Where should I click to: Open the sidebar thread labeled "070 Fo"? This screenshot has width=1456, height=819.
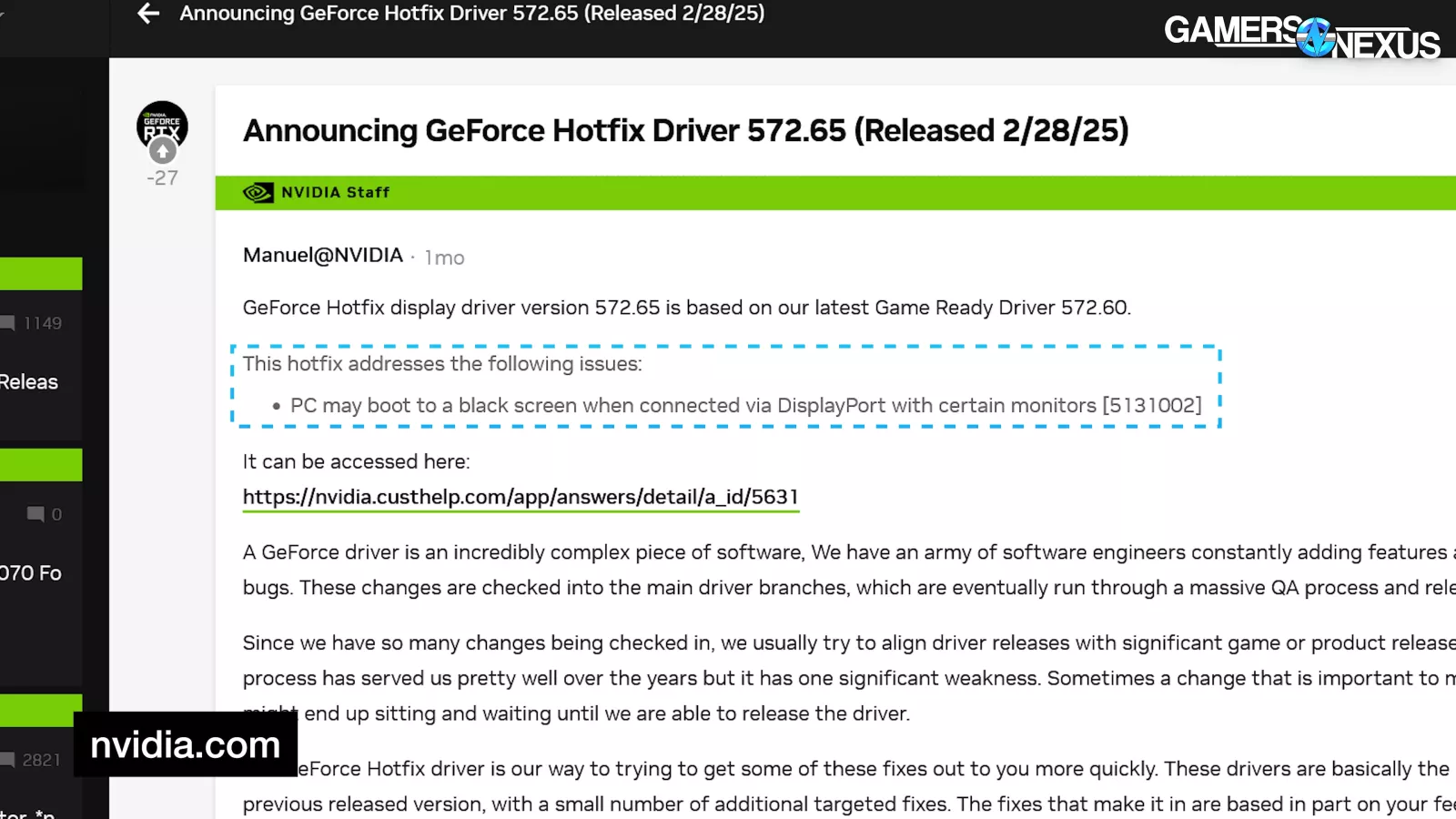point(31,573)
